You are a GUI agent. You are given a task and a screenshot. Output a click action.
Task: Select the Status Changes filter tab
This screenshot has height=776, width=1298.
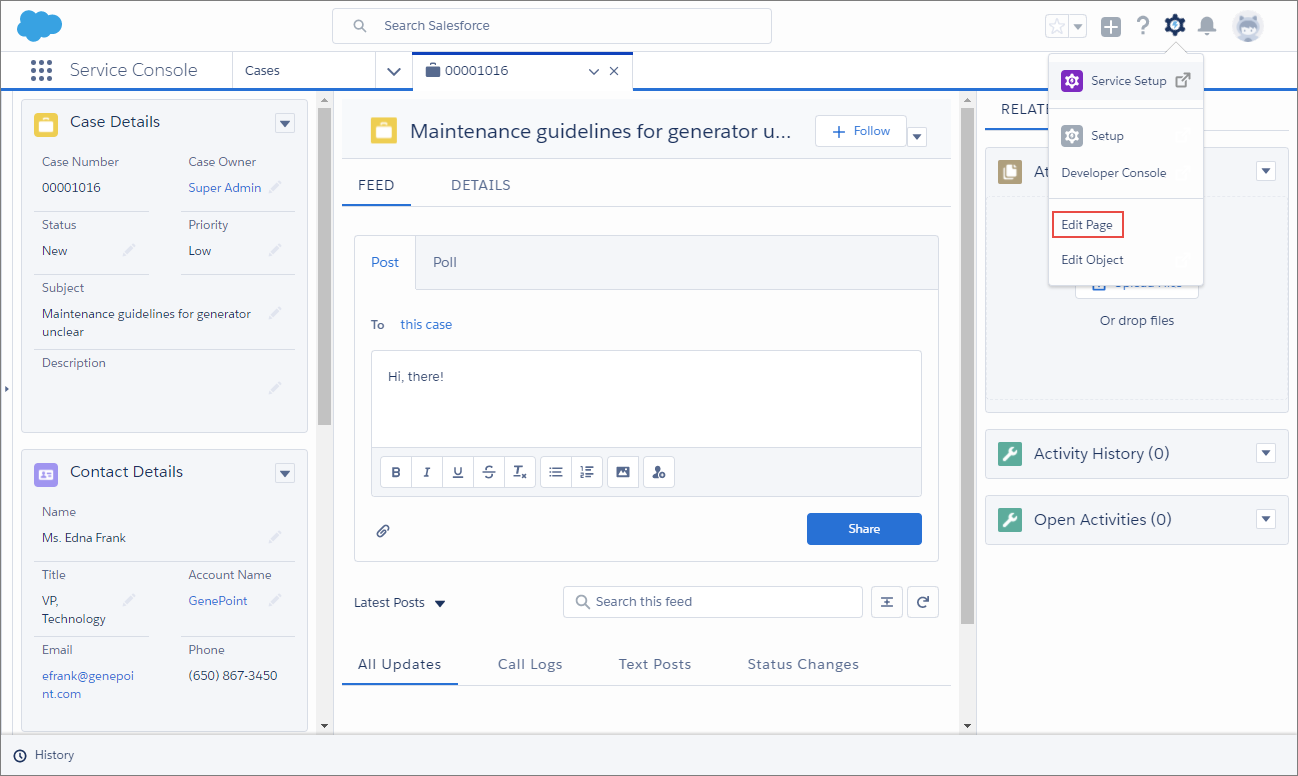click(x=803, y=664)
